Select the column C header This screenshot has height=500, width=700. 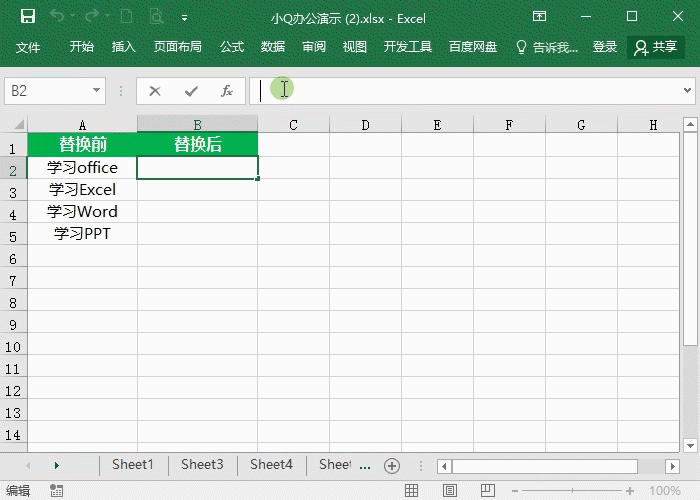[x=293, y=125]
